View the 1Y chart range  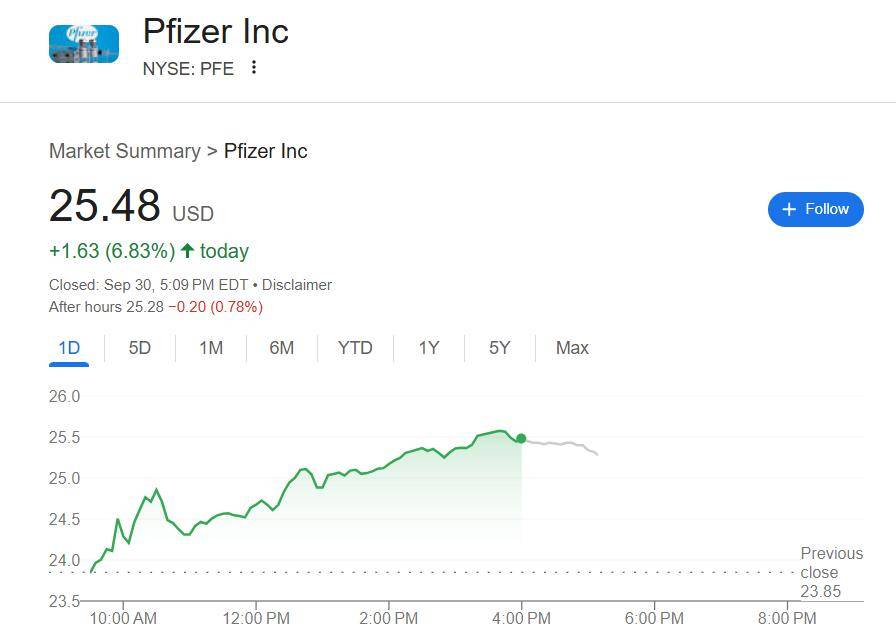pyautogui.click(x=429, y=348)
